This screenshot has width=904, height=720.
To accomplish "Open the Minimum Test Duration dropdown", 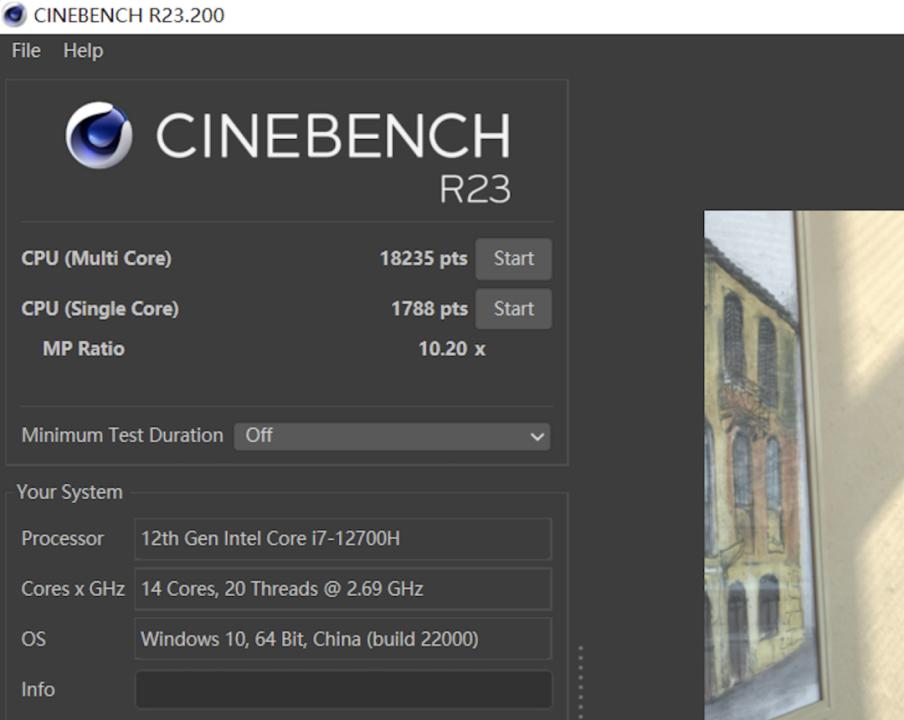I will click(x=391, y=436).
